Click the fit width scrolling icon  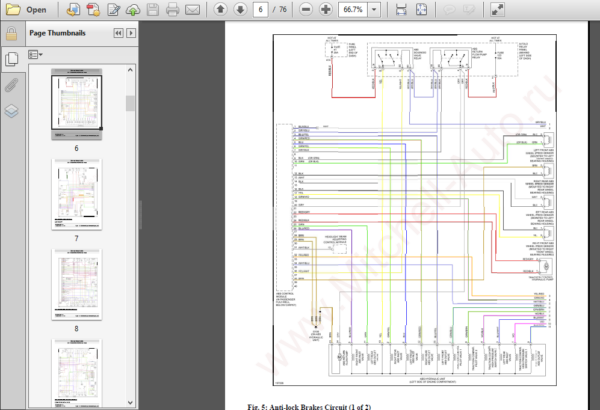tap(401, 9)
